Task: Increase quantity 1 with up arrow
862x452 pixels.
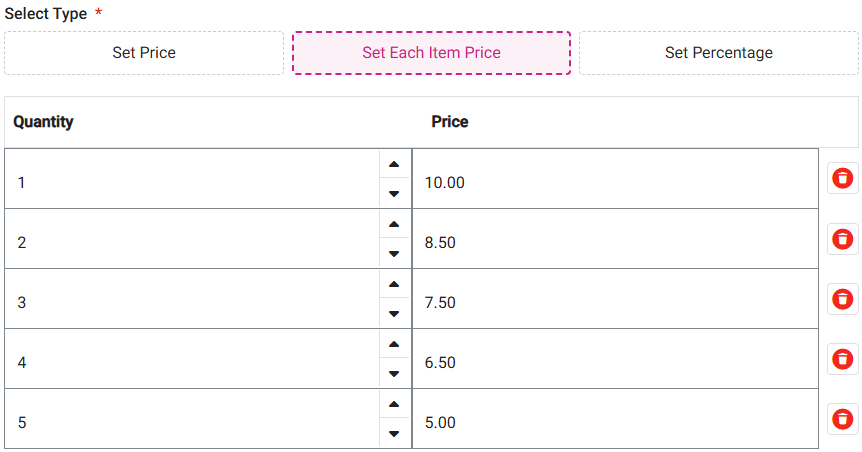Action: 394,164
